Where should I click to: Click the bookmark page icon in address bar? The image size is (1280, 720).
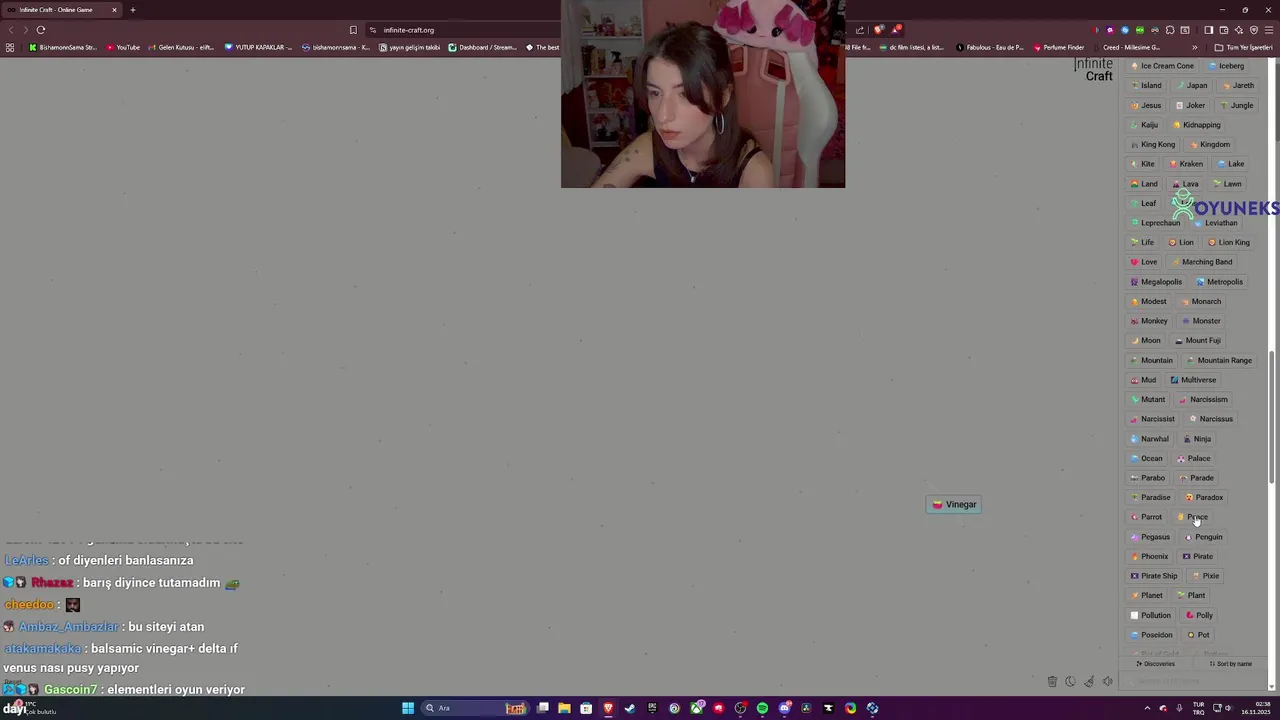[353, 30]
